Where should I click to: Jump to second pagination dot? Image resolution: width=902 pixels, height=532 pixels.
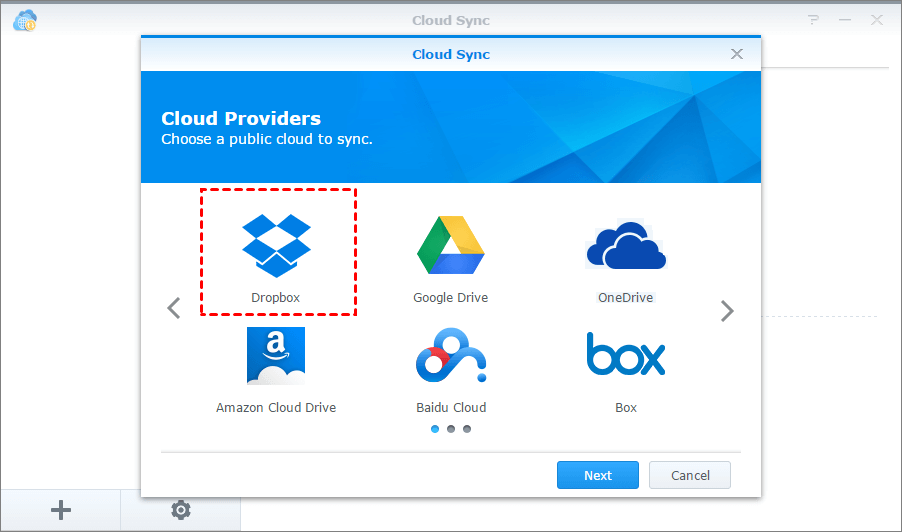point(451,428)
